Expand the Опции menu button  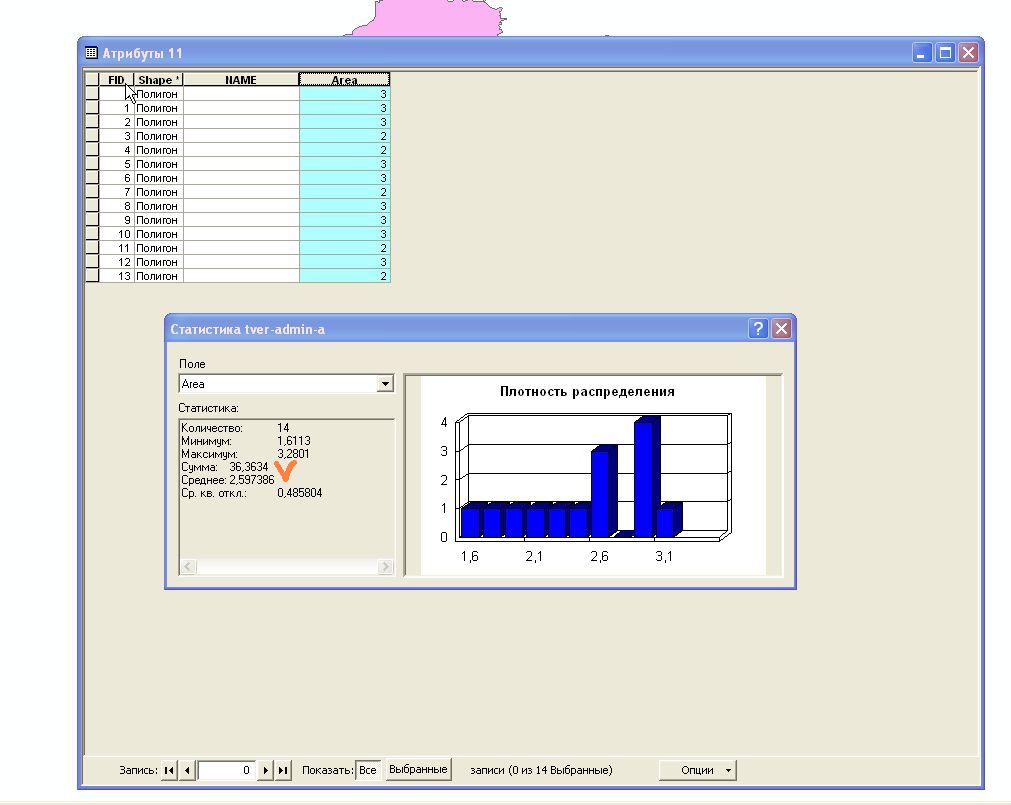697,770
